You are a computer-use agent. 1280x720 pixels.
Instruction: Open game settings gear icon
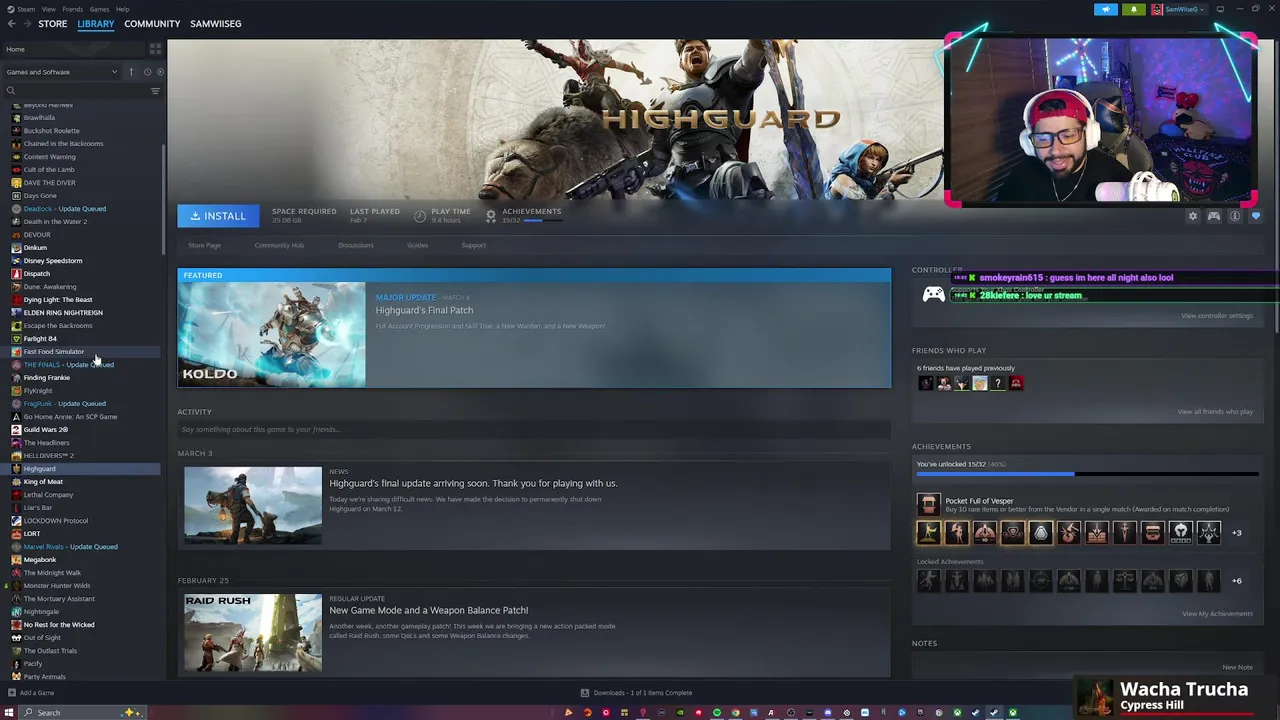click(x=1192, y=216)
